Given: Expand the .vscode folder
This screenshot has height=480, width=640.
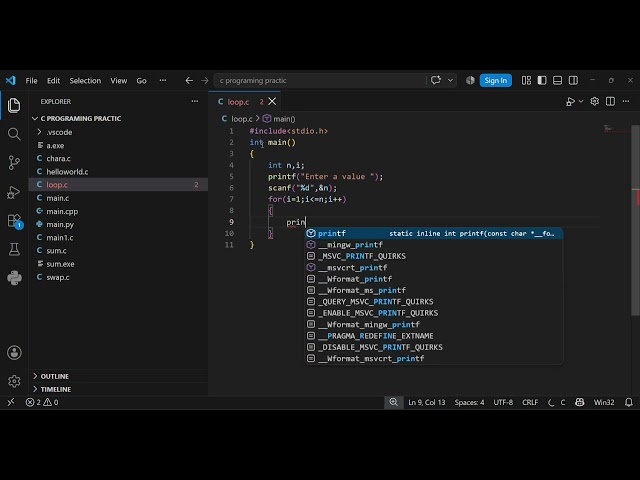Looking at the screenshot, I should pos(59,132).
